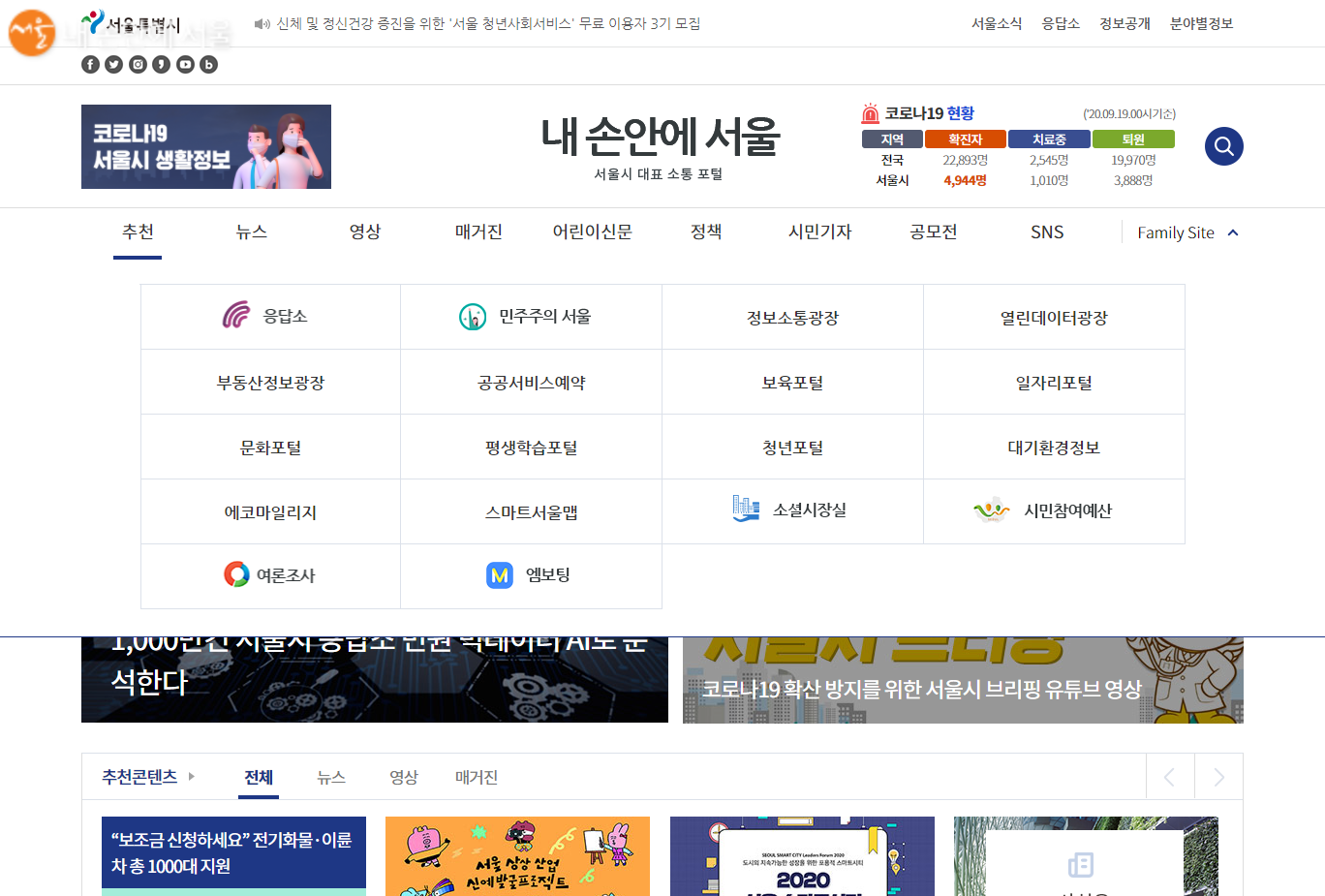The width and height of the screenshot is (1325, 896).
Task: Open 응답소 in the Family Site panel
Action: click(x=270, y=317)
